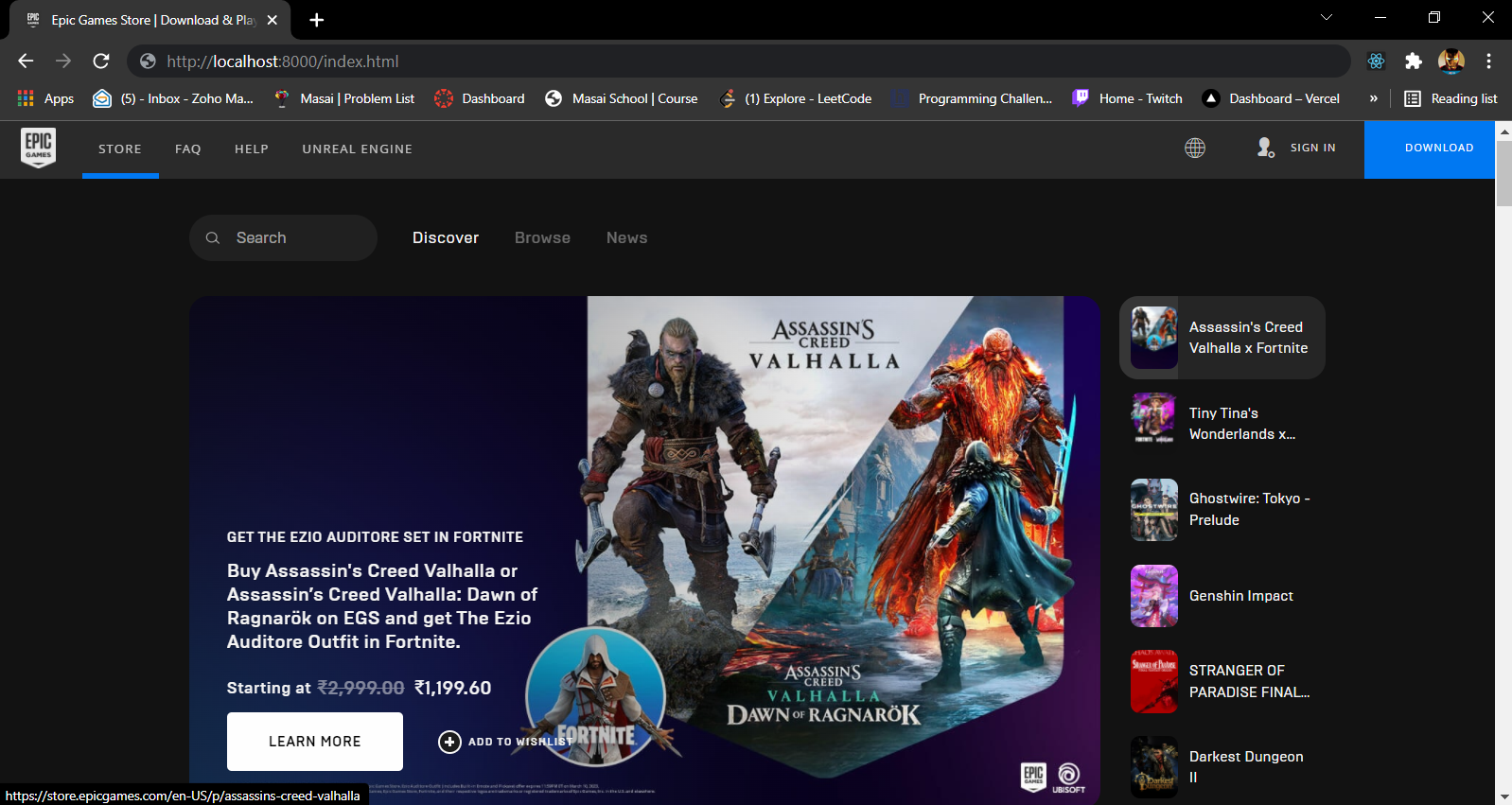The height and width of the screenshot is (805, 1512).
Task: Open the Dashboard bookmark
Action: [480, 98]
